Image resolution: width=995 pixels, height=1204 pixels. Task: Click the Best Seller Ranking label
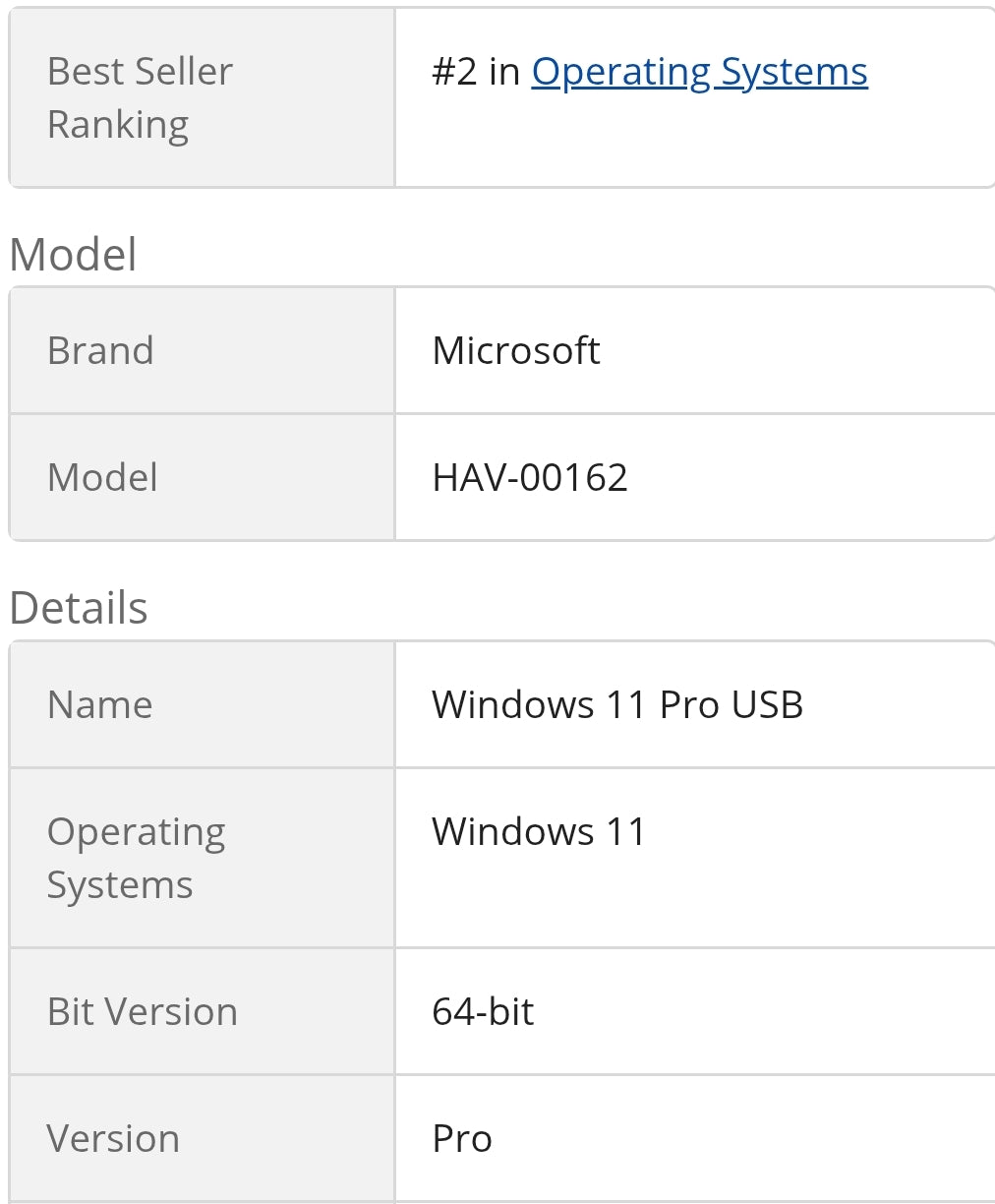pos(140,98)
